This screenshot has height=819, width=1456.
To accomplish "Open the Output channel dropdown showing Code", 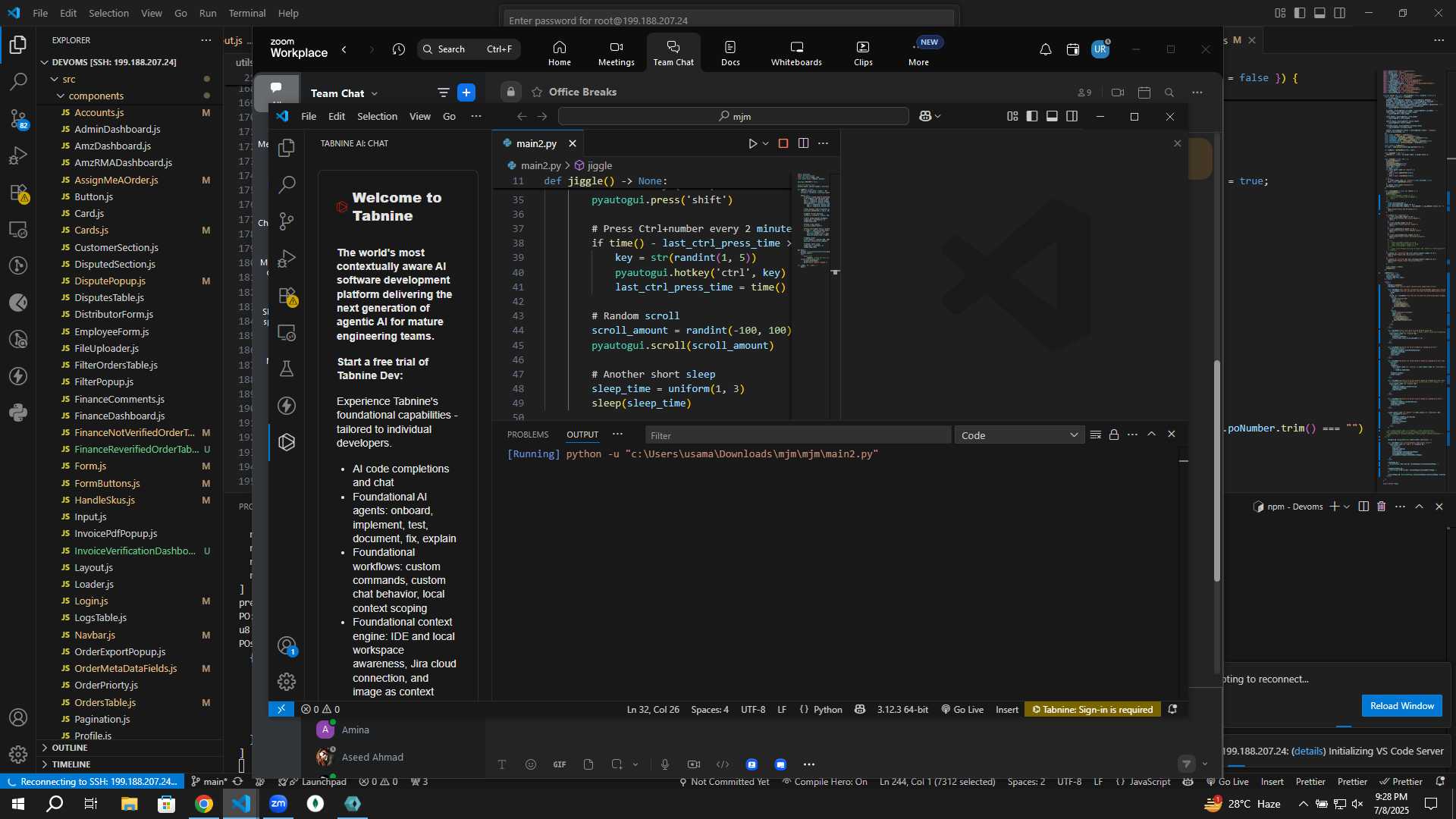I will (1019, 435).
